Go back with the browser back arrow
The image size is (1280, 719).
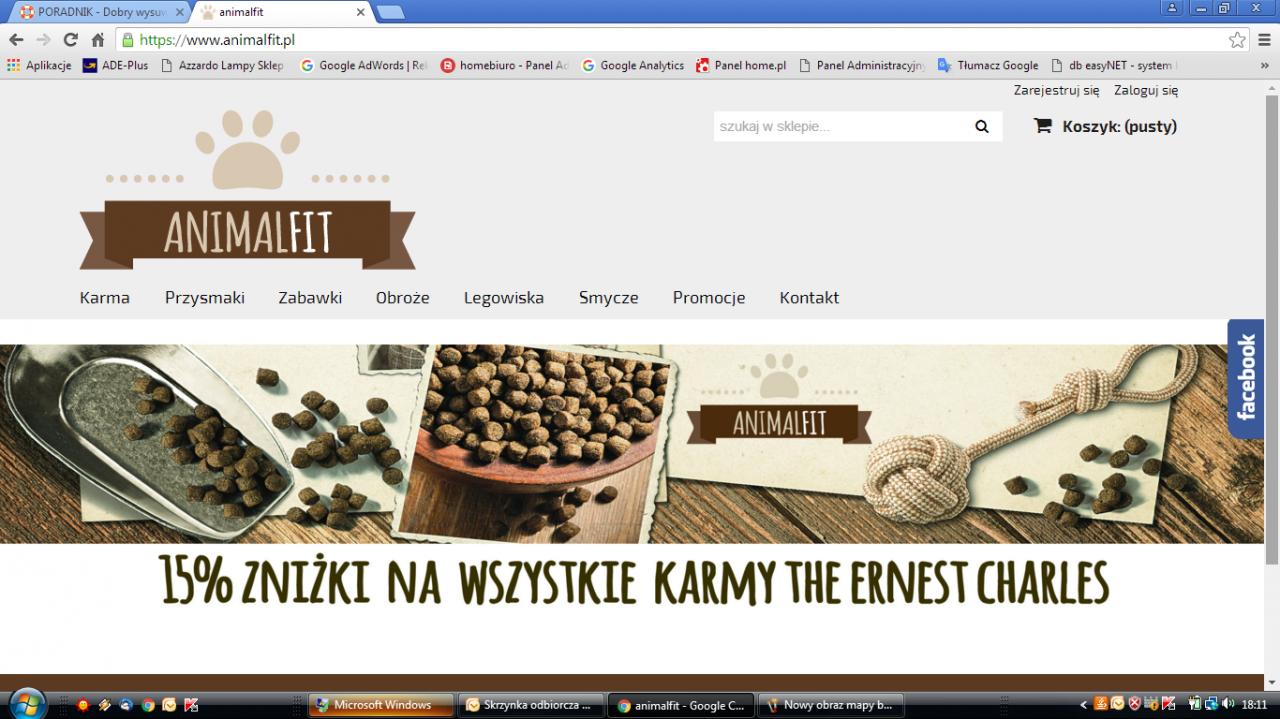pyautogui.click(x=16, y=40)
